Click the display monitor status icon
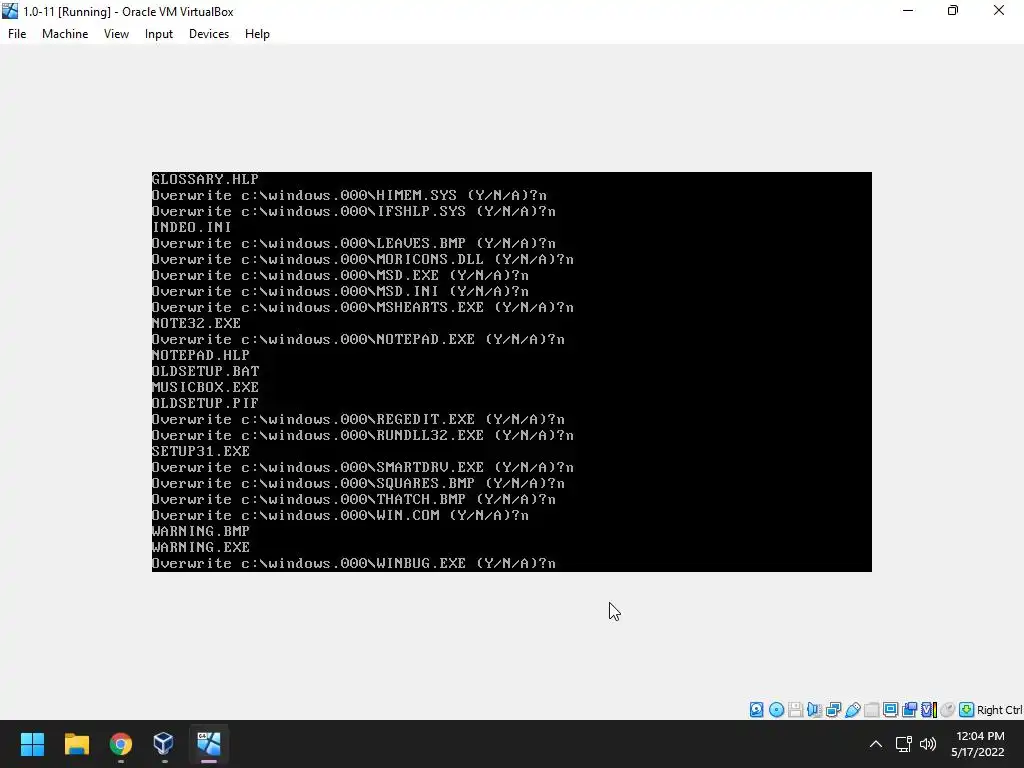This screenshot has height=768, width=1024. pos(890,710)
